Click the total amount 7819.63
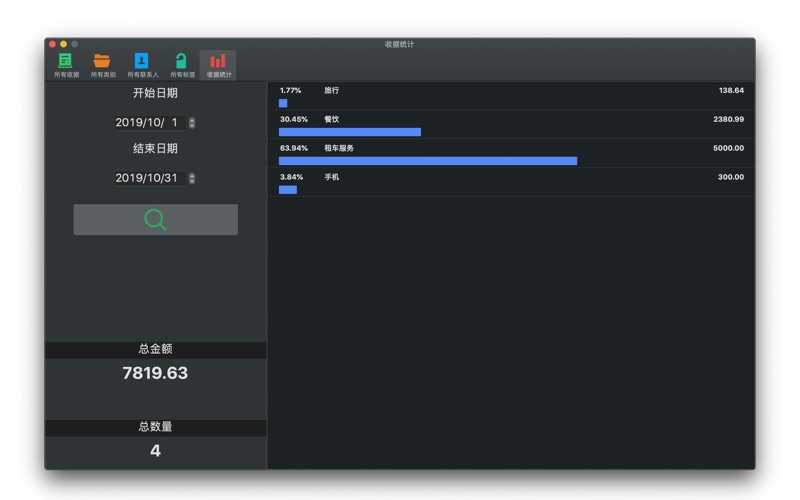Screen dimensions: 800x500 coord(155,373)
